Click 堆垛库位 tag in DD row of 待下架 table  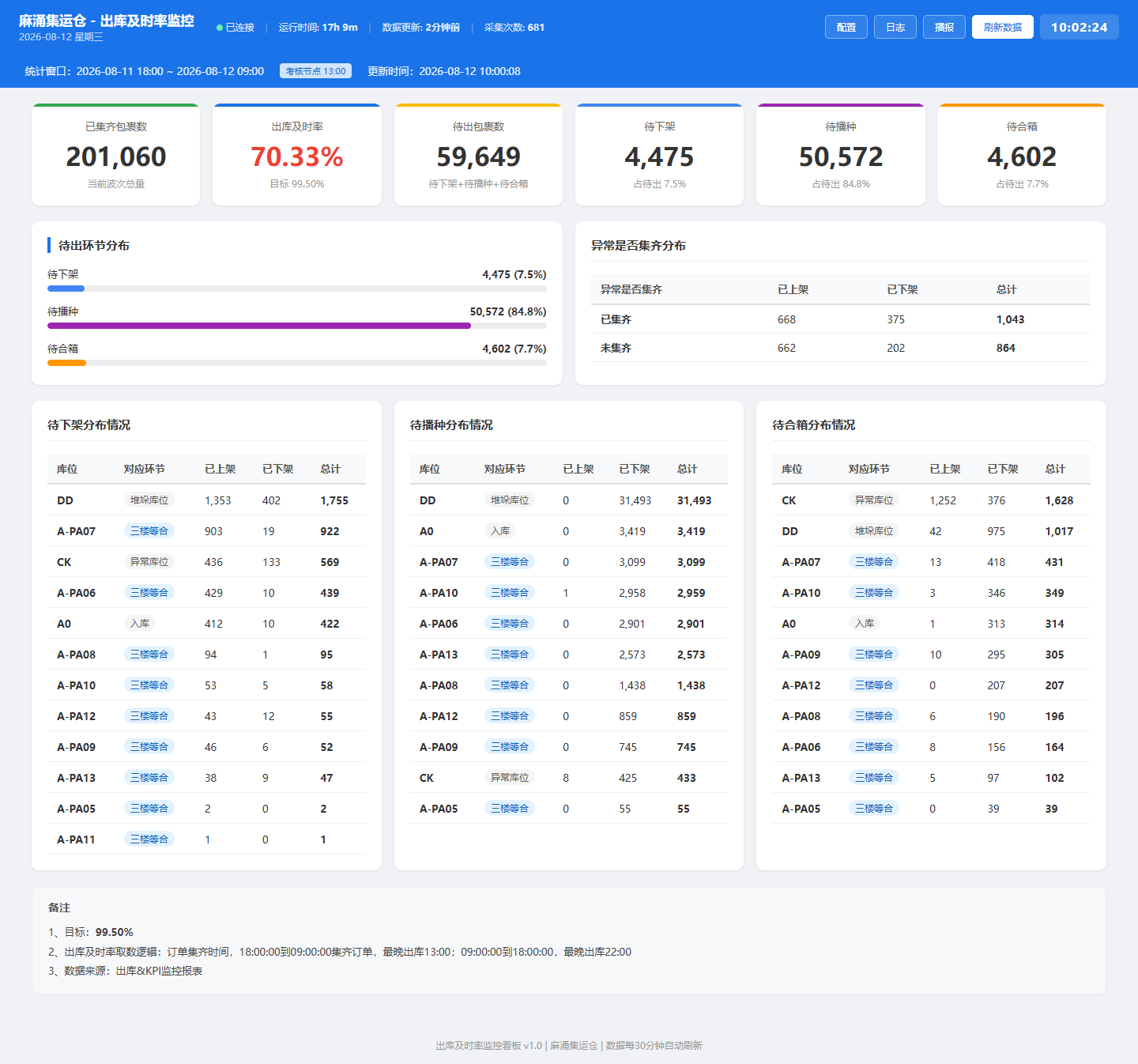click(x=149, y=500)
